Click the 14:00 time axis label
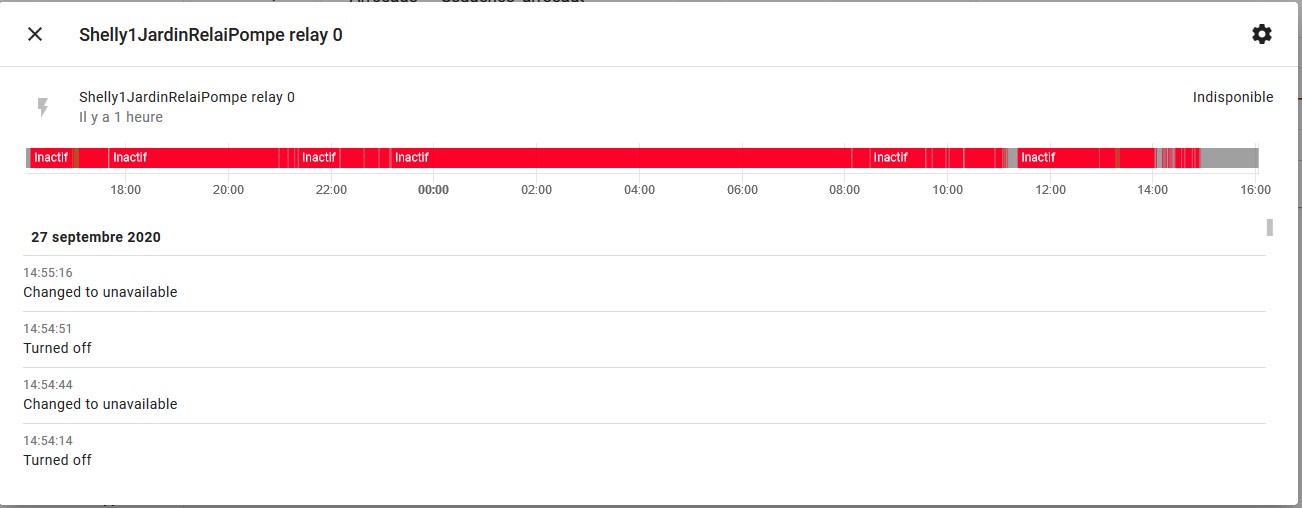1302x508 pixels. click(x=1153, y=190)
